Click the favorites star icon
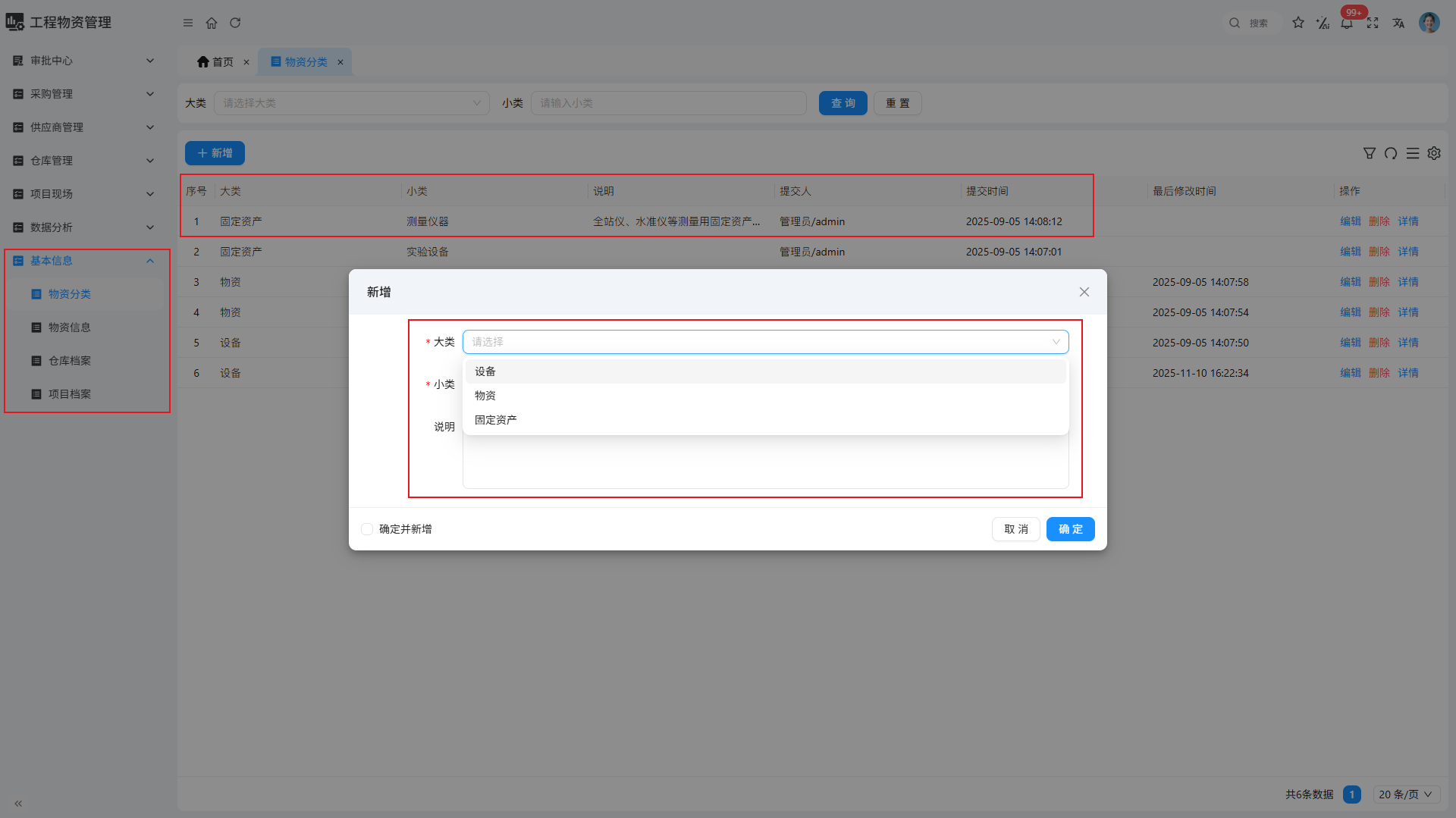The height and width of the screenshot is (818, 1456). [1298, 23]
